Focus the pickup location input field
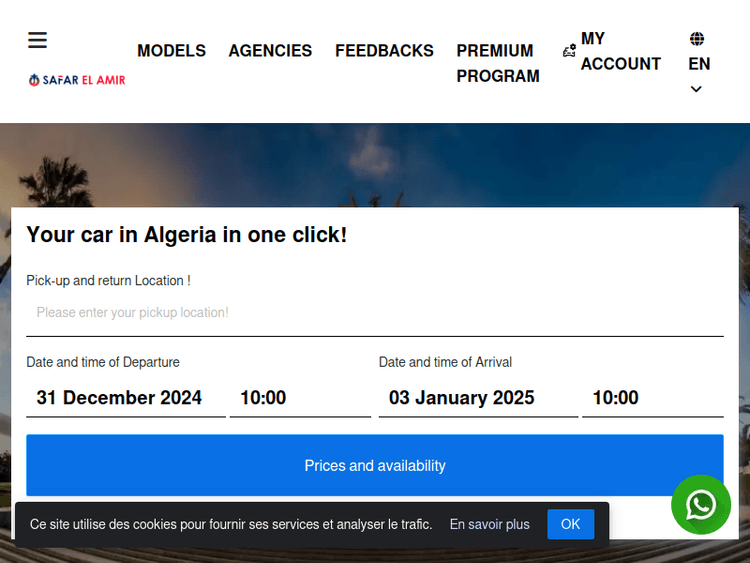 pos(375,313)
